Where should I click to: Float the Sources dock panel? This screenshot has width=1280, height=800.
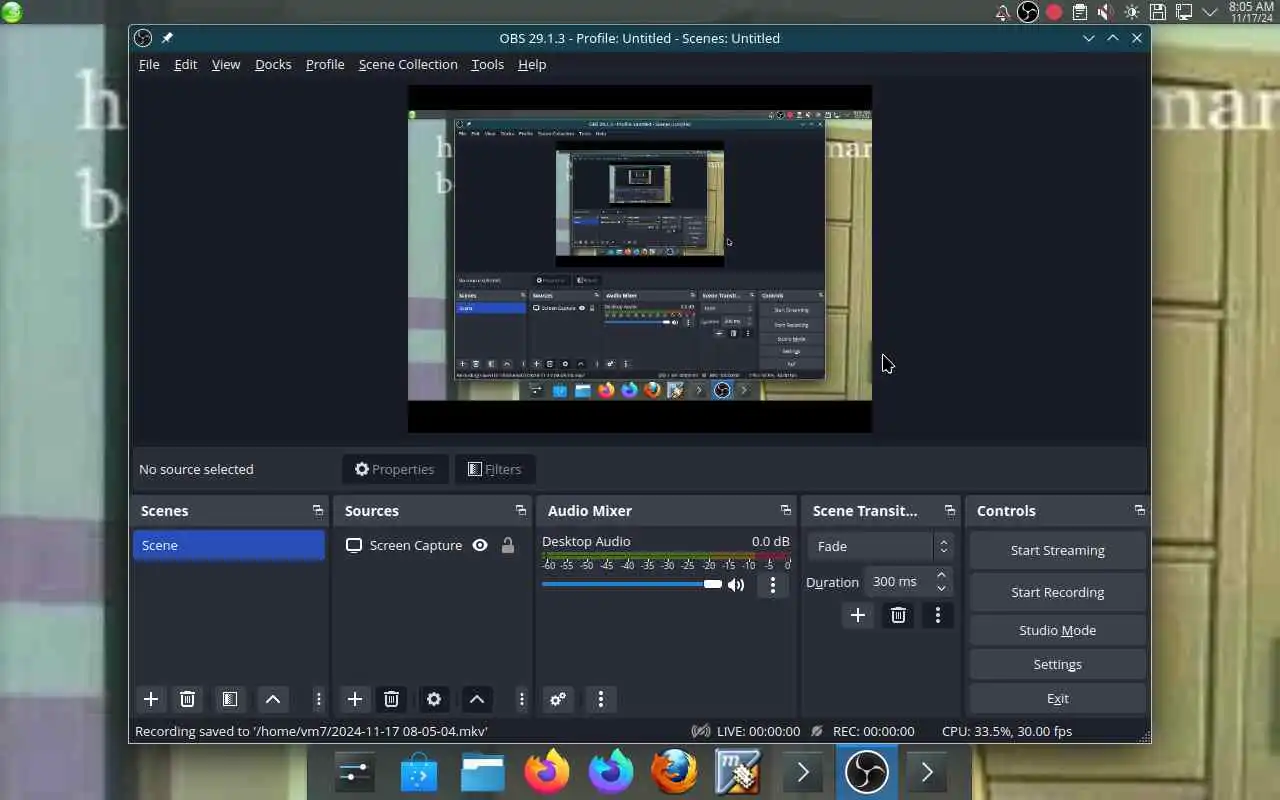pos(521,511)
